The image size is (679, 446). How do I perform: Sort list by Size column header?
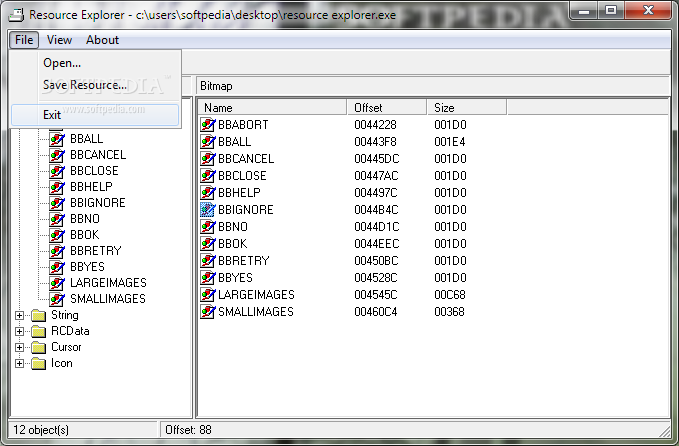pos(467,107)
